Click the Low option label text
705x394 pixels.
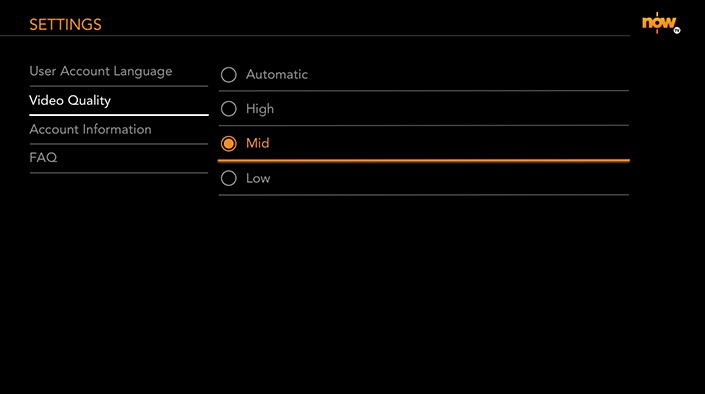(258, 178)
